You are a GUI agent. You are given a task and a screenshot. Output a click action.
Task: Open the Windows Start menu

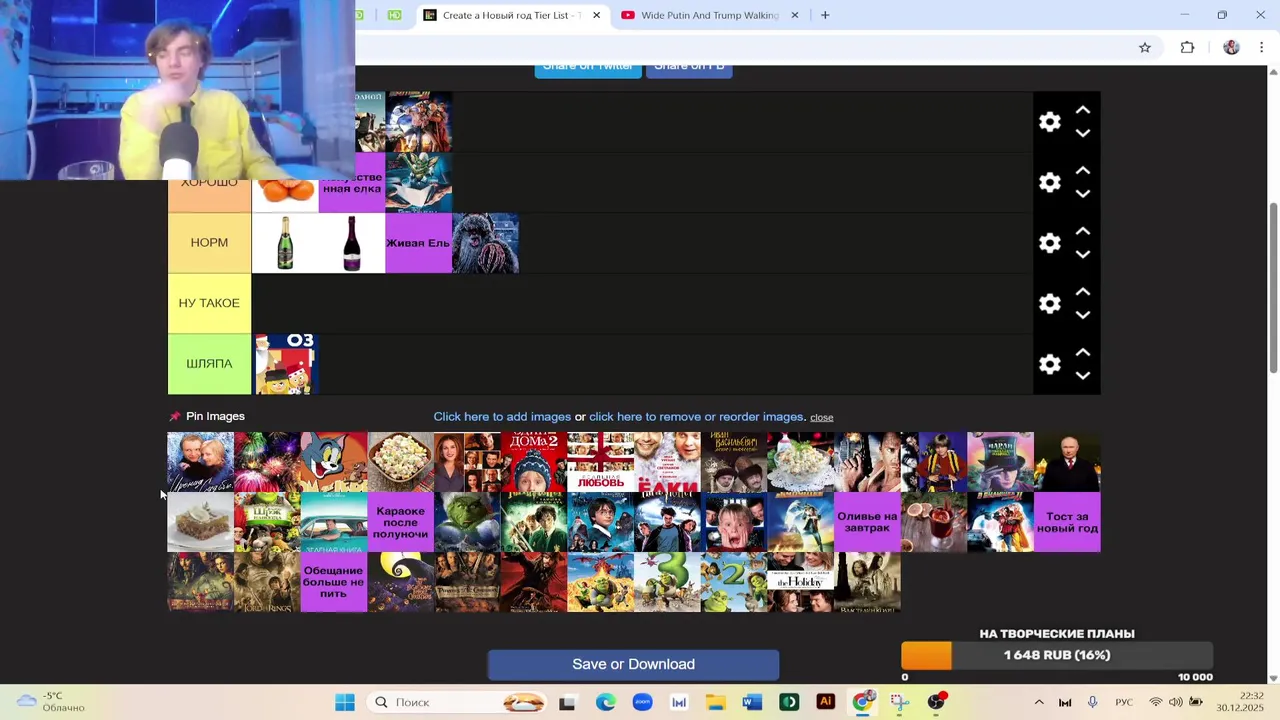(x=345, y=702)
